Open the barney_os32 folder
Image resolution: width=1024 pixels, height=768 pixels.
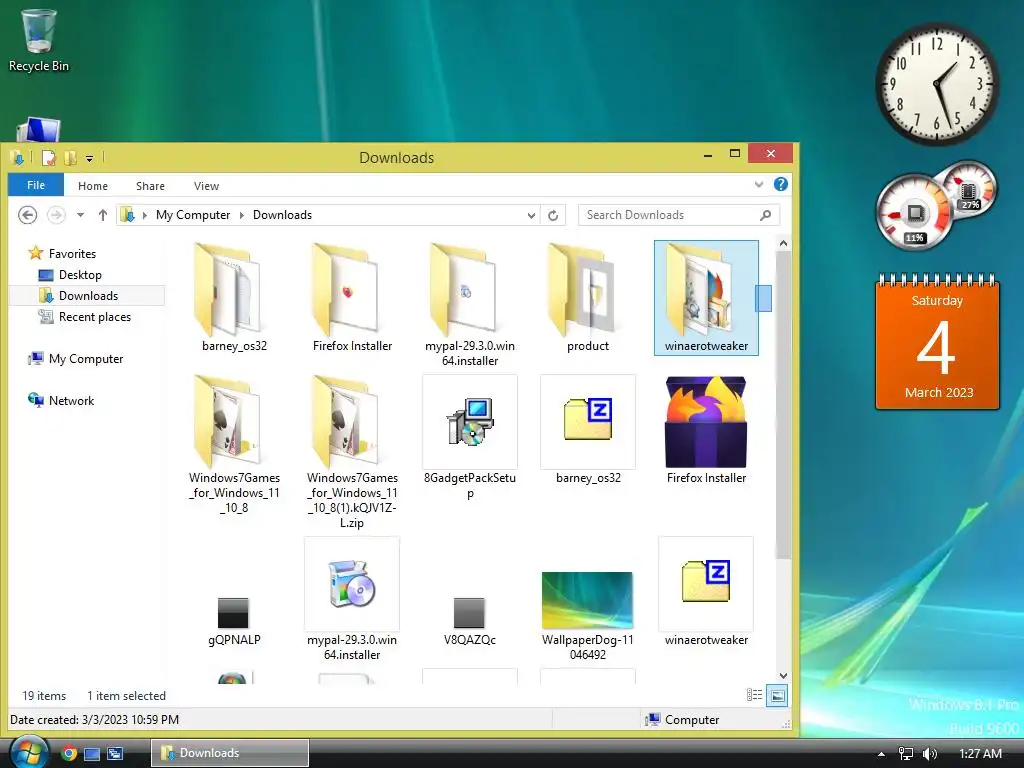[x=234, y=297]
